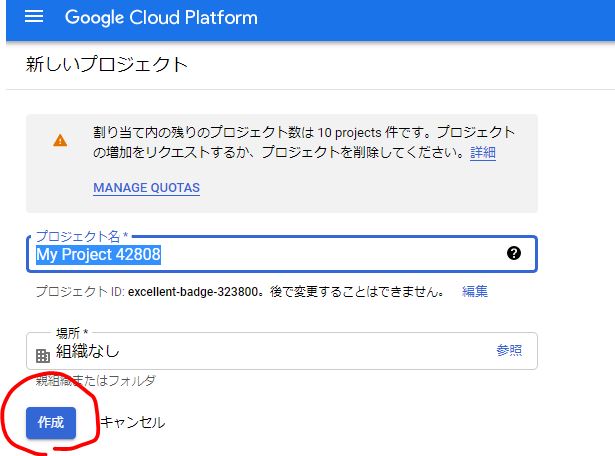Open the MANAGE QUOTAS link
Screen dimensions: 615x456
146,188
